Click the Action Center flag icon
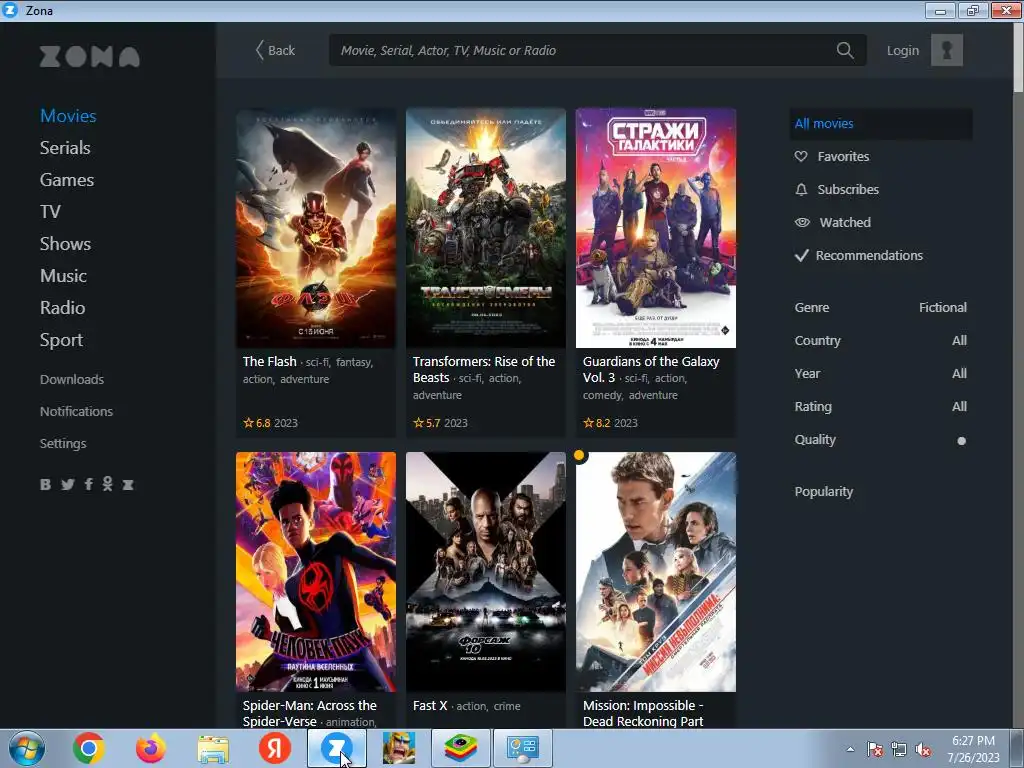1024x768 pixels. (874, 750)
